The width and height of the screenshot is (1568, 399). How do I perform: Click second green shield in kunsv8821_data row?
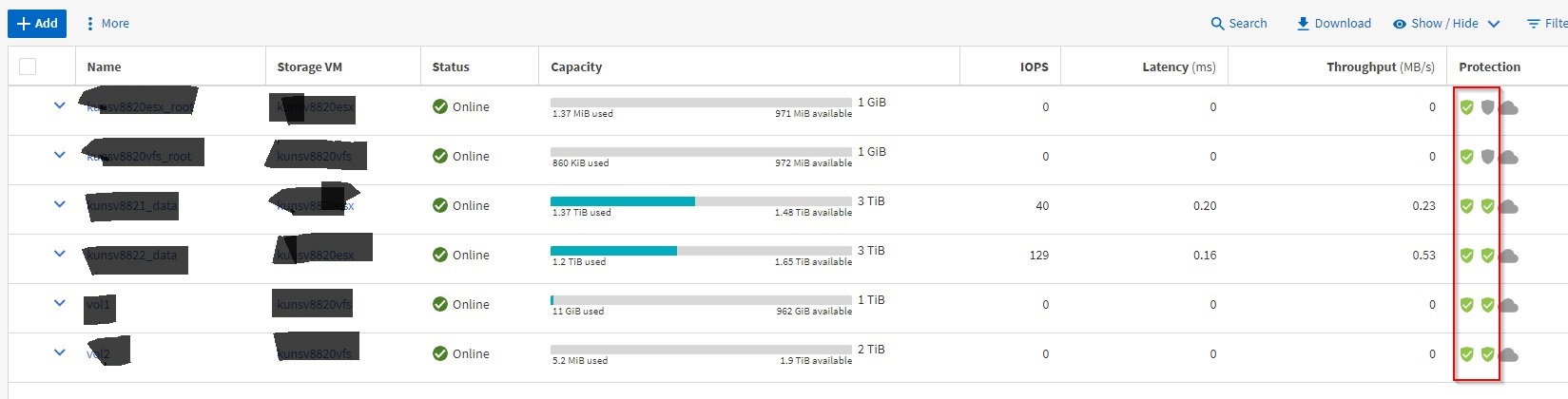click(1488, 206)
